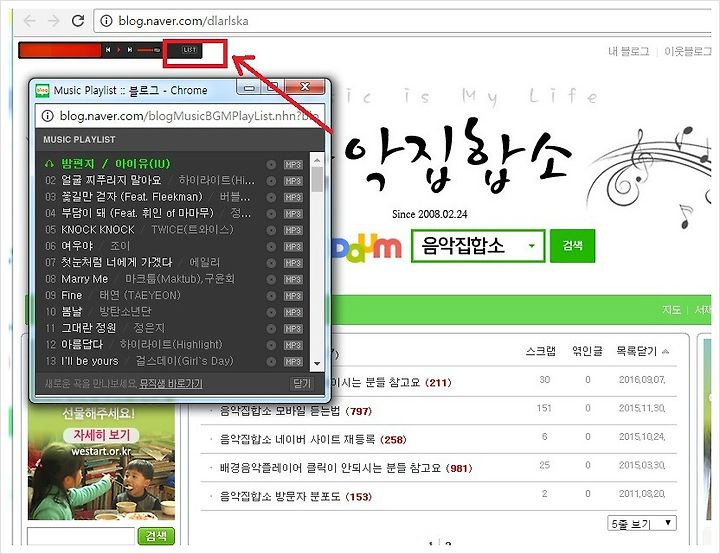Expand the 음악집합소 search dropdown arrow

pyautogui.click(x=532, y=246)
